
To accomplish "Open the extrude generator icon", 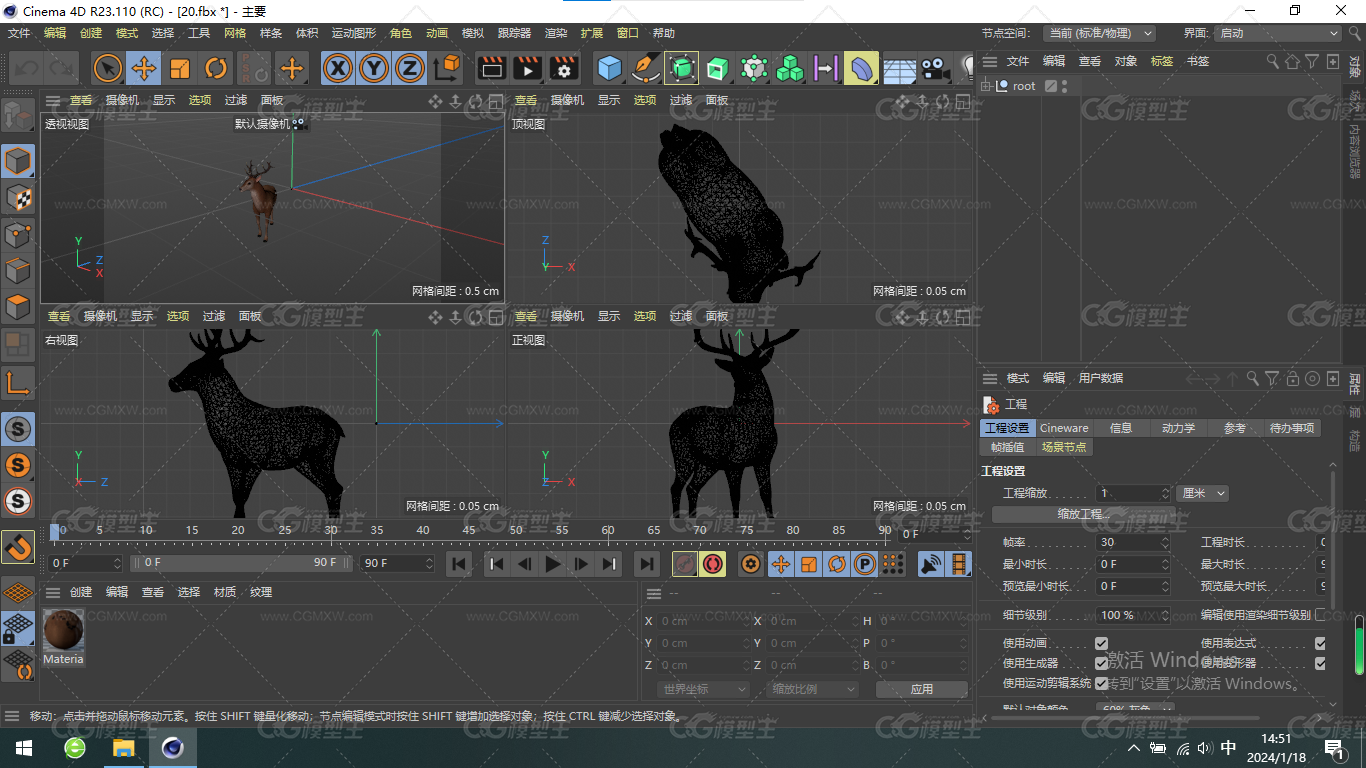I will coord(717,68).
